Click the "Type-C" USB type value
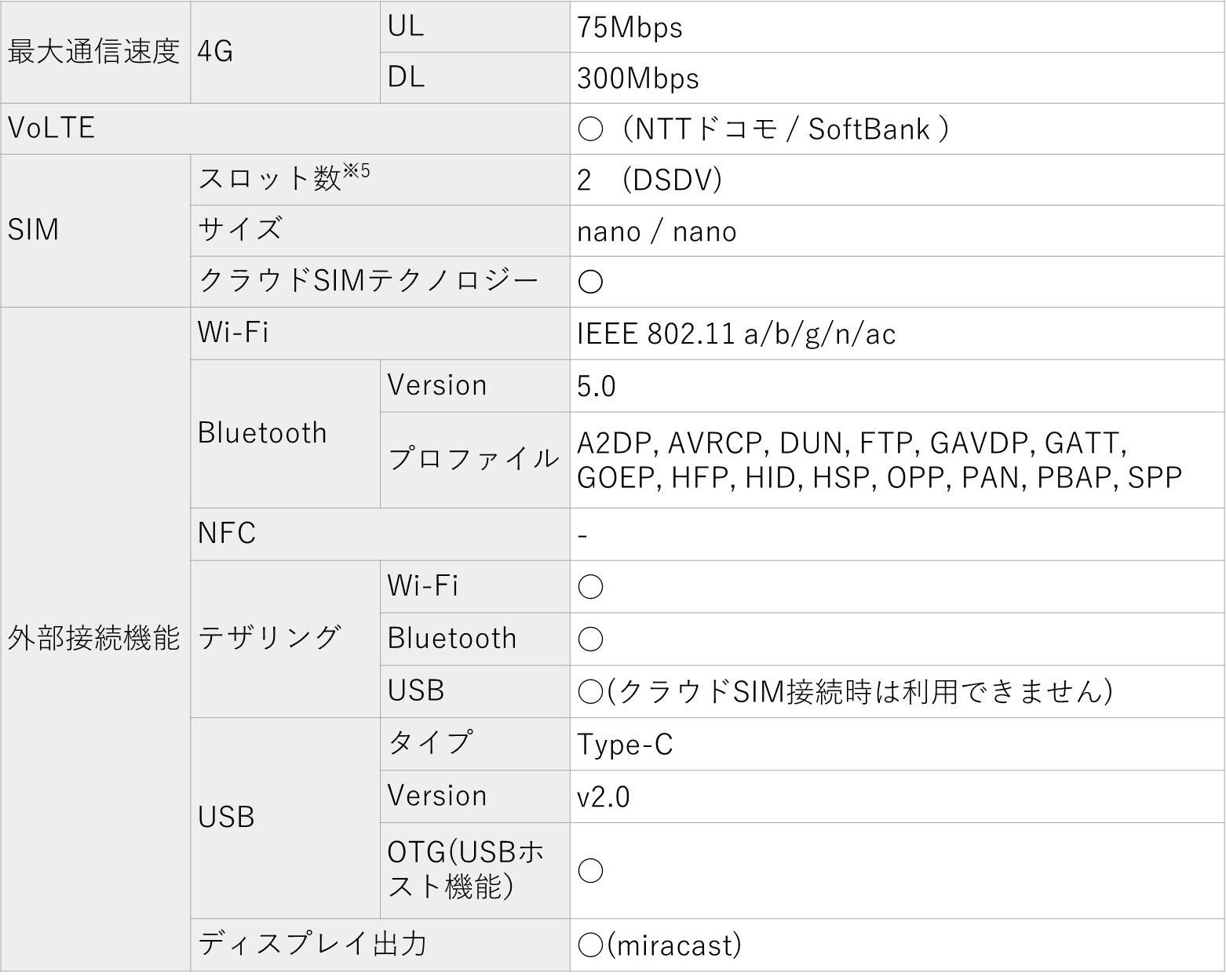Viewport: 1226px width, 980px height. (625, 745)
